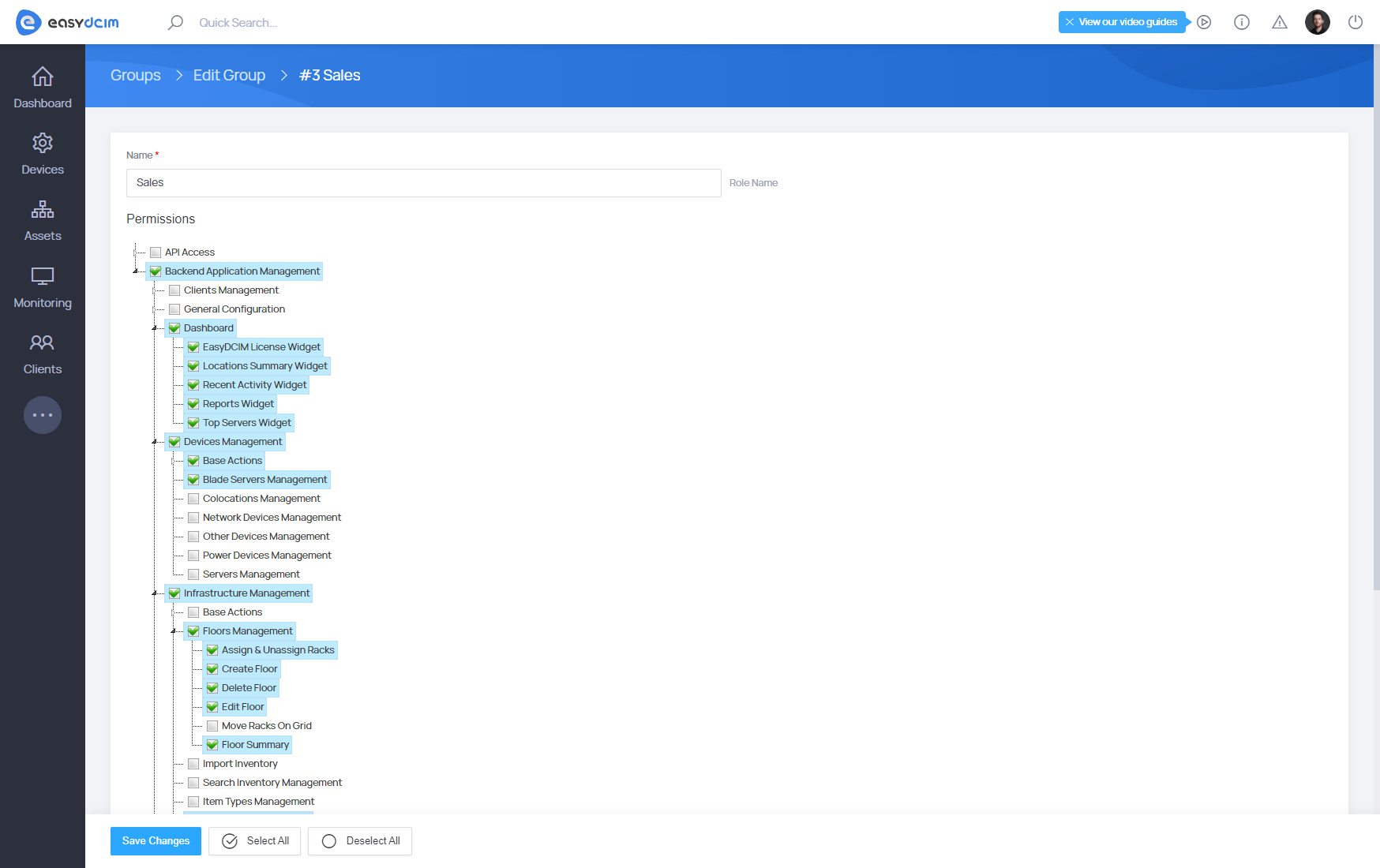Uncheck Reports Widget checkbox
Viewport: 1380px width, 868px height.
193,404
